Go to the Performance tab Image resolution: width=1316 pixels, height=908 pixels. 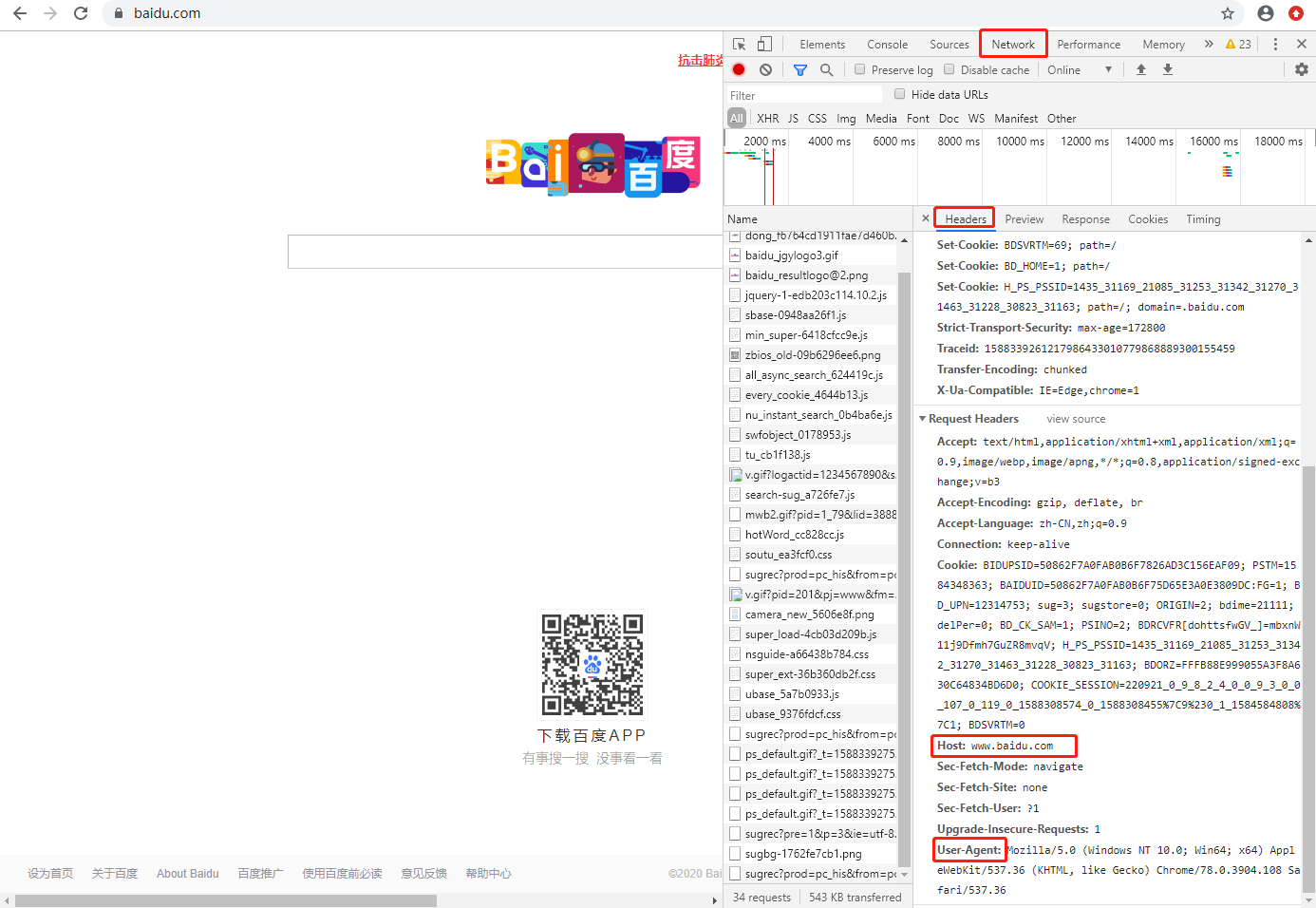tap(1089, 45)
